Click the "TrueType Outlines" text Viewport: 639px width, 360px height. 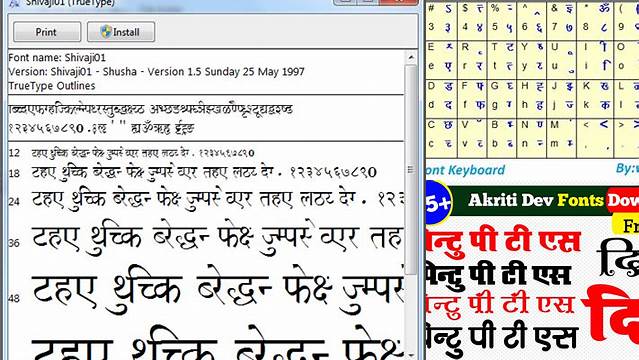(x=52, y=86)
